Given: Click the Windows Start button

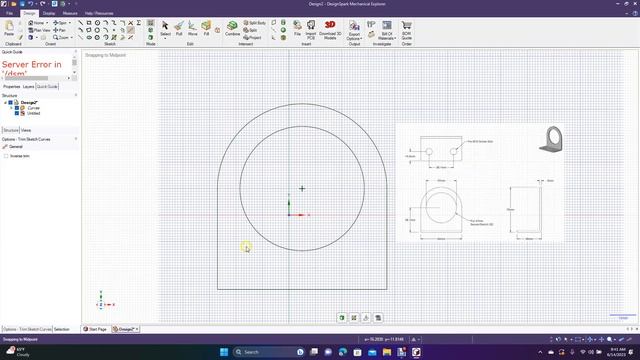Looking at the screenshot, I should pyautogui.click(x=224, y=352).
